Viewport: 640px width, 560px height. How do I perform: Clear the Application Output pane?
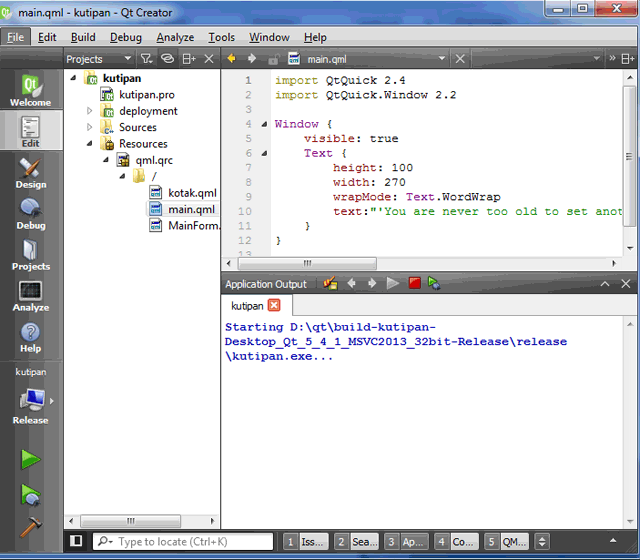[330, 283]
